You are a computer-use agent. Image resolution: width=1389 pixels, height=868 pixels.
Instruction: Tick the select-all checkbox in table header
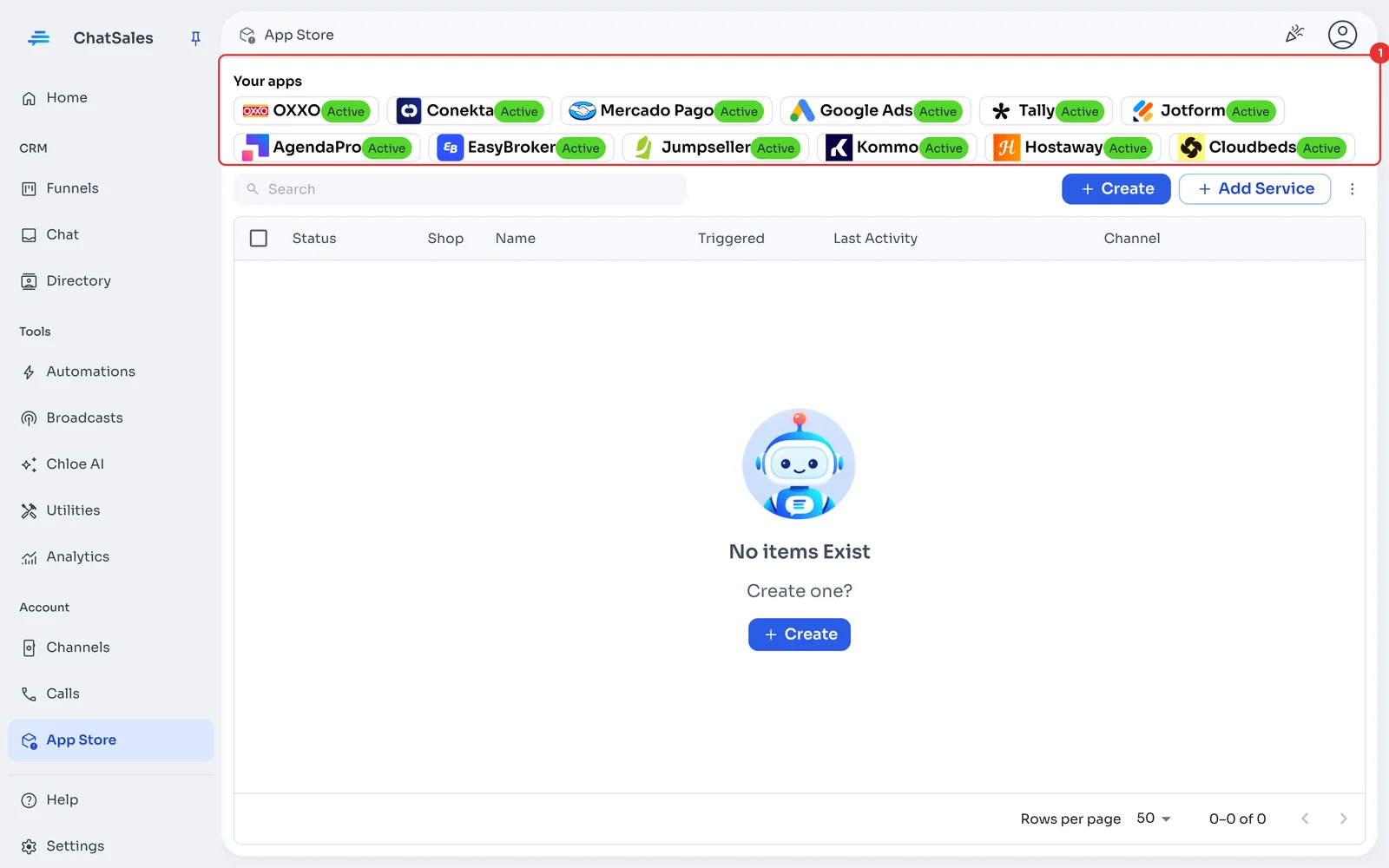(259, 238)
